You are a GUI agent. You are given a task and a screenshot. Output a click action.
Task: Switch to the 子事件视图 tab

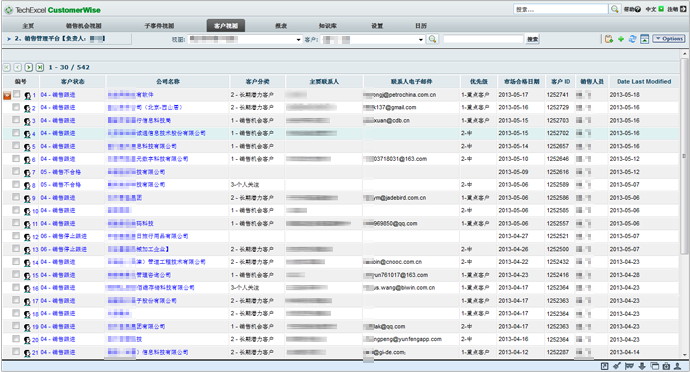click(159, 26)
